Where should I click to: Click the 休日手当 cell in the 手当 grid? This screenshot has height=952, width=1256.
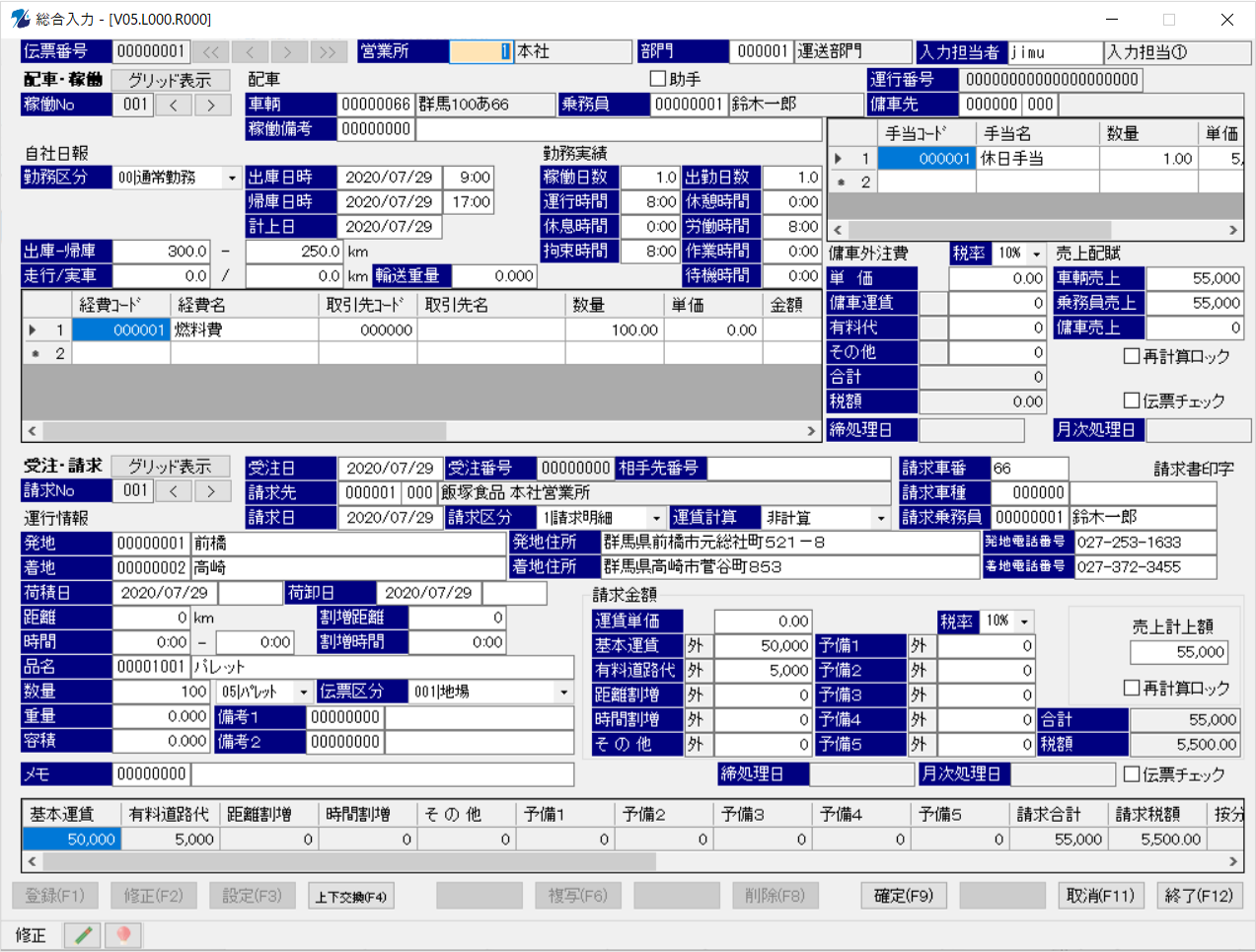(1038, 158)
